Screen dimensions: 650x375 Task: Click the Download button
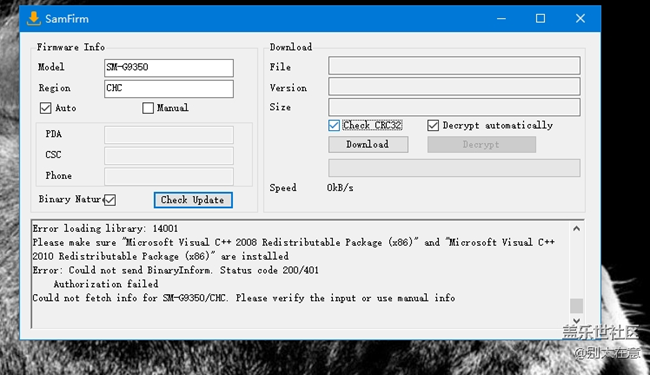pyautogui.click(x=368, y=145)
